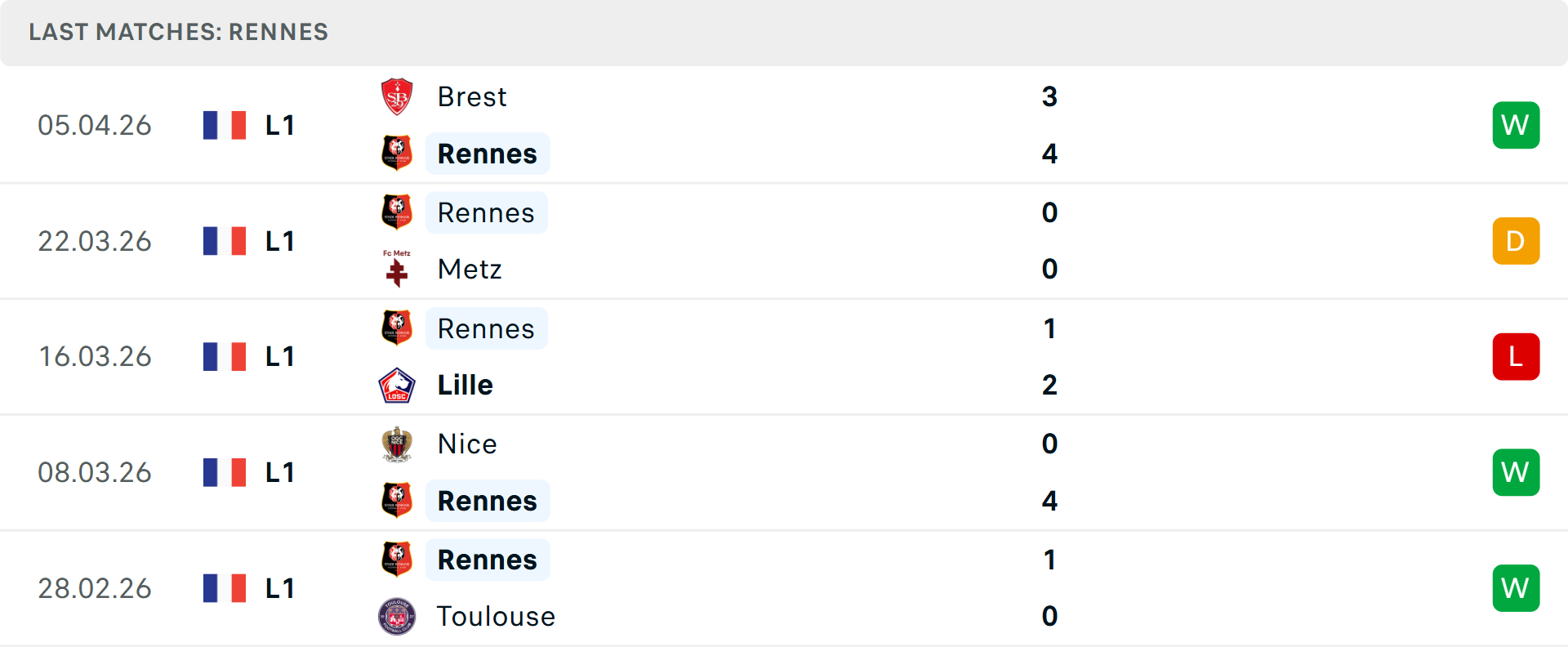Click the green W badge for the Brest match
The image size is (1568, 647).
coord(1516,124)
